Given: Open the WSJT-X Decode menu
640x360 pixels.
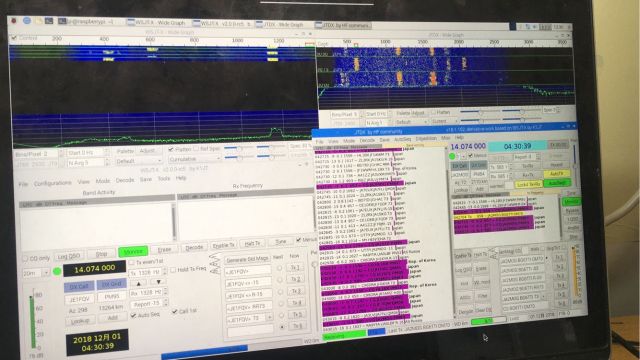Looking at the screenshot, I should pos(125,180).
